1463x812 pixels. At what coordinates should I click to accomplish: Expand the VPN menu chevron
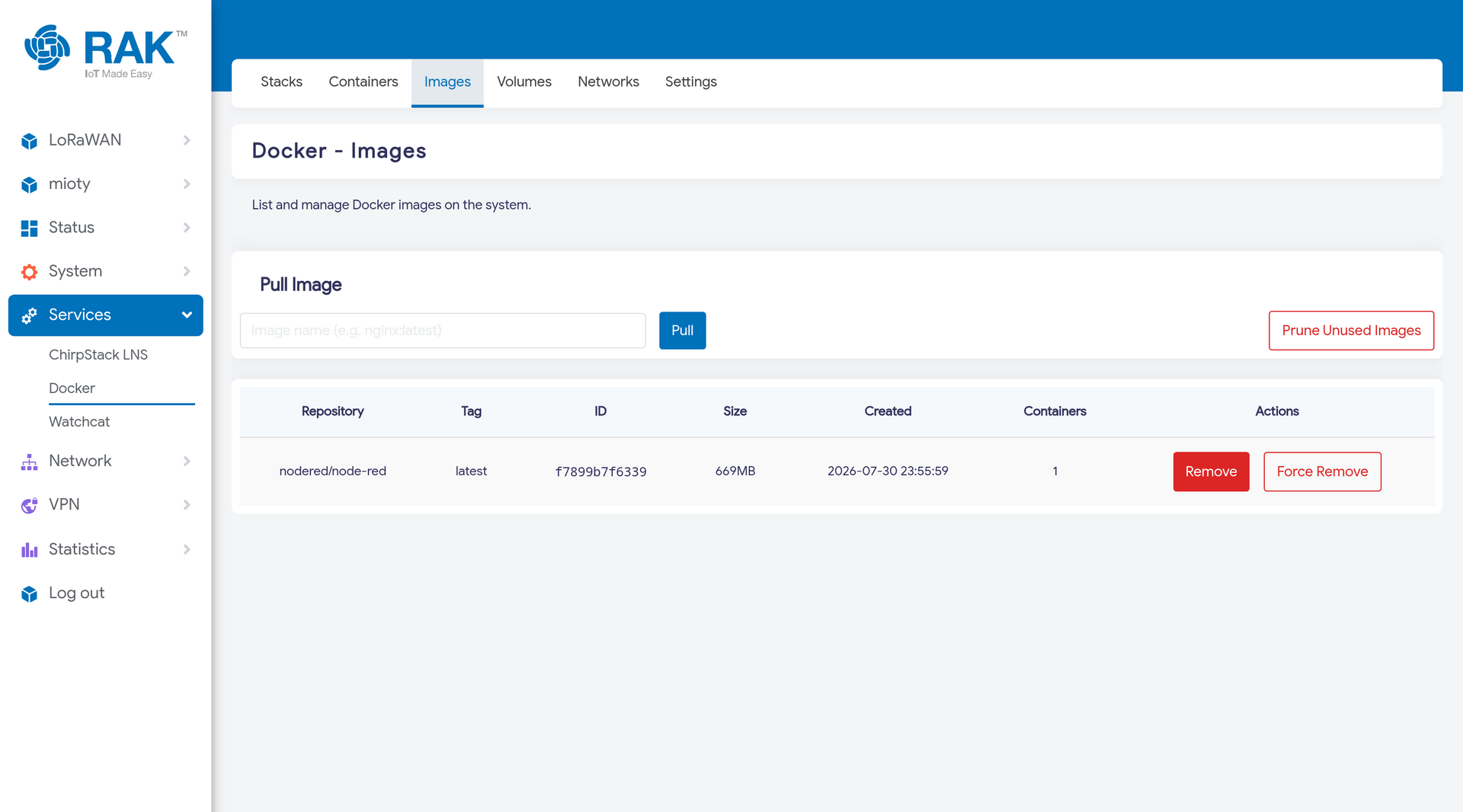tap(187, 504)
